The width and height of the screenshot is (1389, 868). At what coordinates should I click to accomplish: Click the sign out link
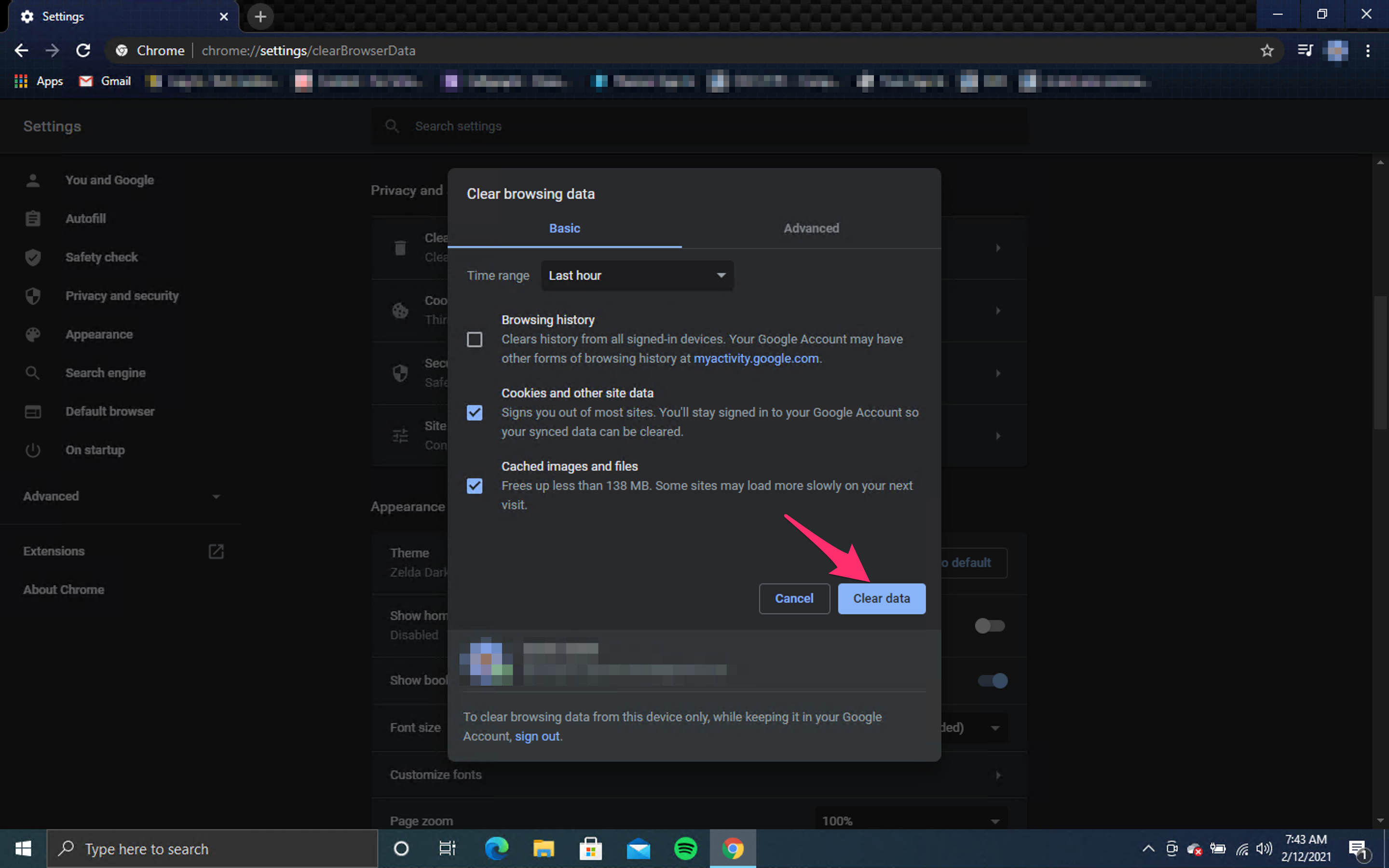537,736
